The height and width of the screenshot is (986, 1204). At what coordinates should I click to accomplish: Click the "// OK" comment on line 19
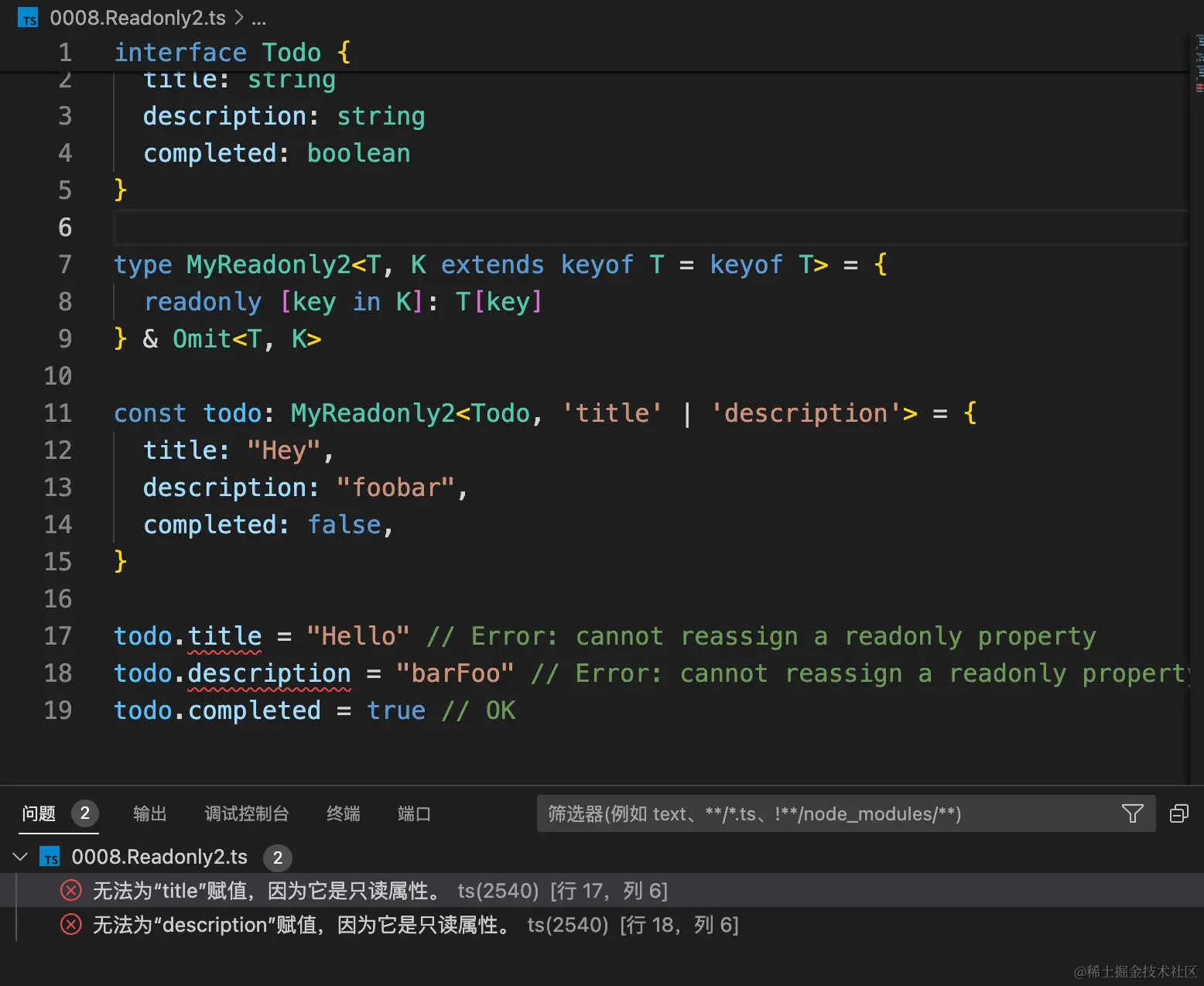478,710
